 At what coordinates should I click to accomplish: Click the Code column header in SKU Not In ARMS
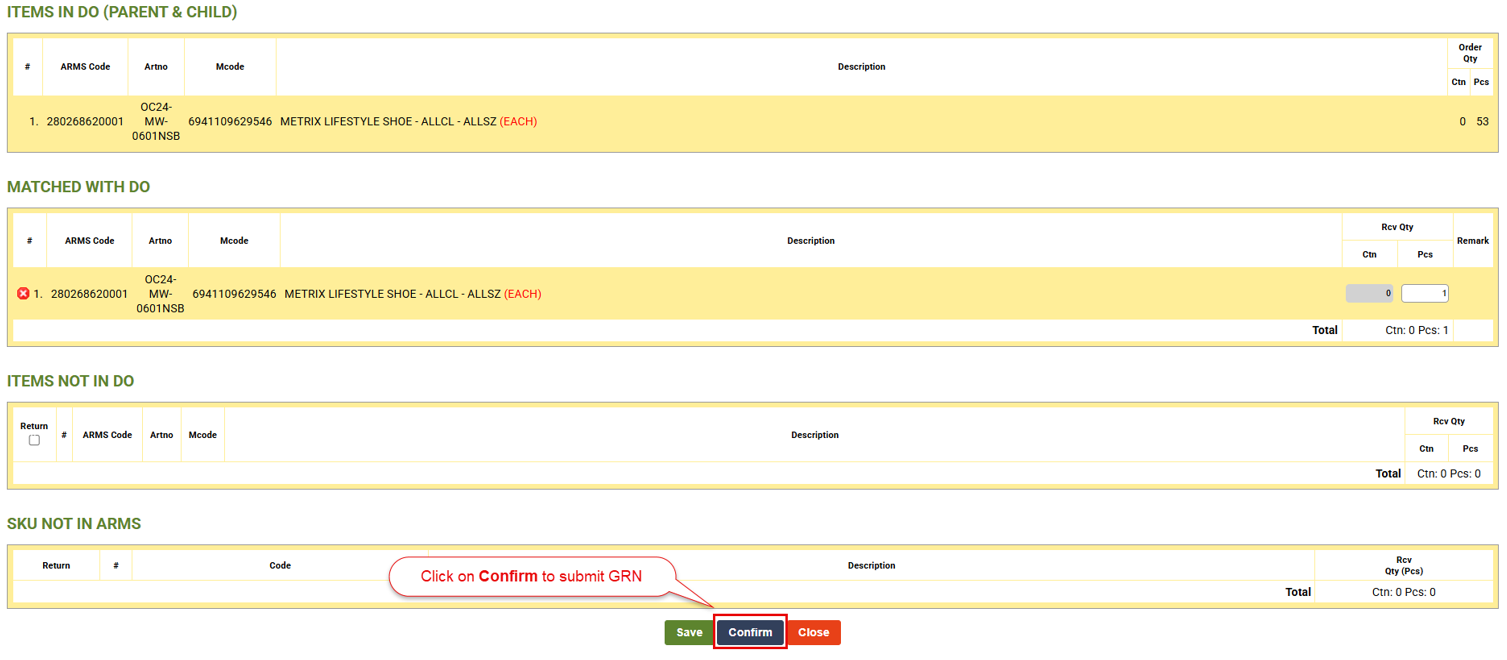tap(280, 566)
